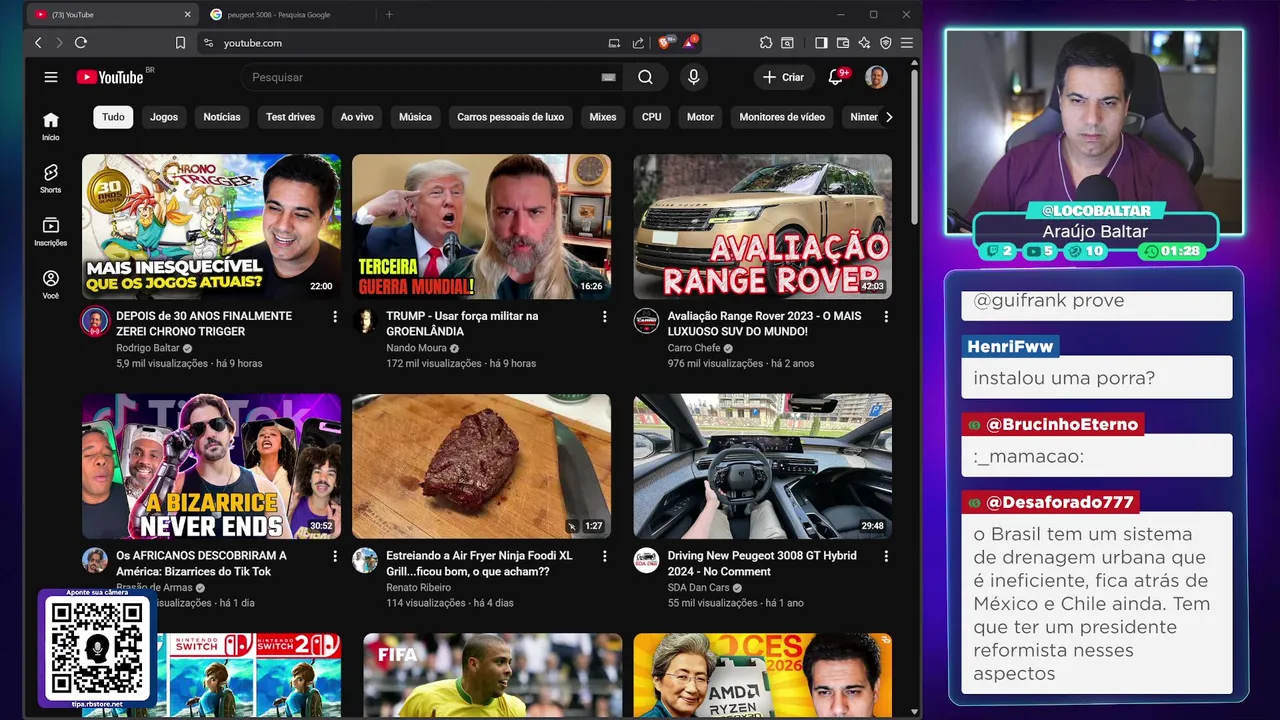
Task: Open the Brave Shields lion icon
Action: [x=663, y=43]
